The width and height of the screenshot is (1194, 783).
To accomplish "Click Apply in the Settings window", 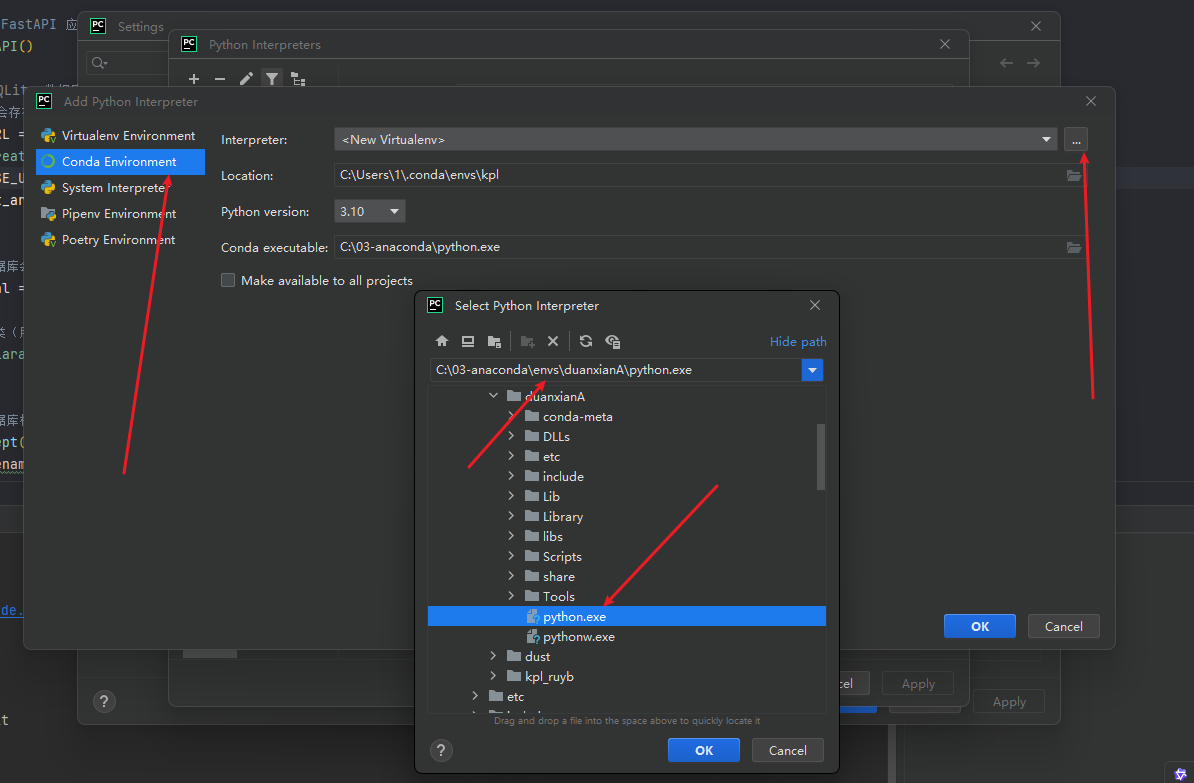I will pyautogui.click(x=1009, y=702).
